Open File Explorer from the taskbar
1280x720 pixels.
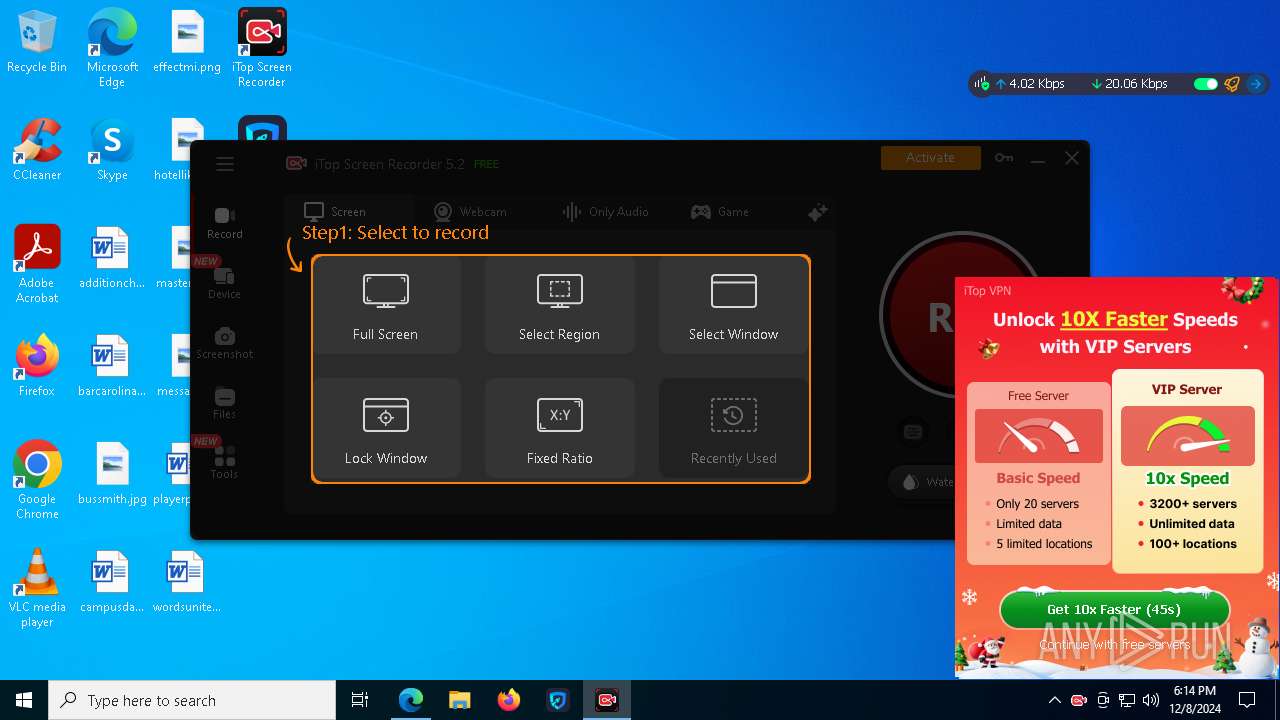click(459, 700)
